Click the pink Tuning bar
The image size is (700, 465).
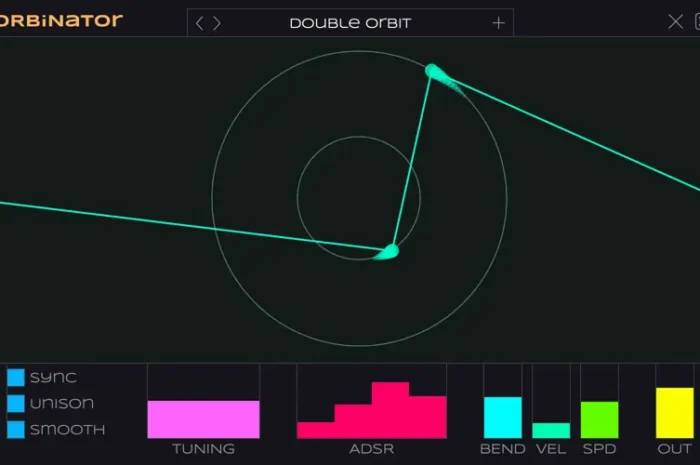(x=204, y=419)
